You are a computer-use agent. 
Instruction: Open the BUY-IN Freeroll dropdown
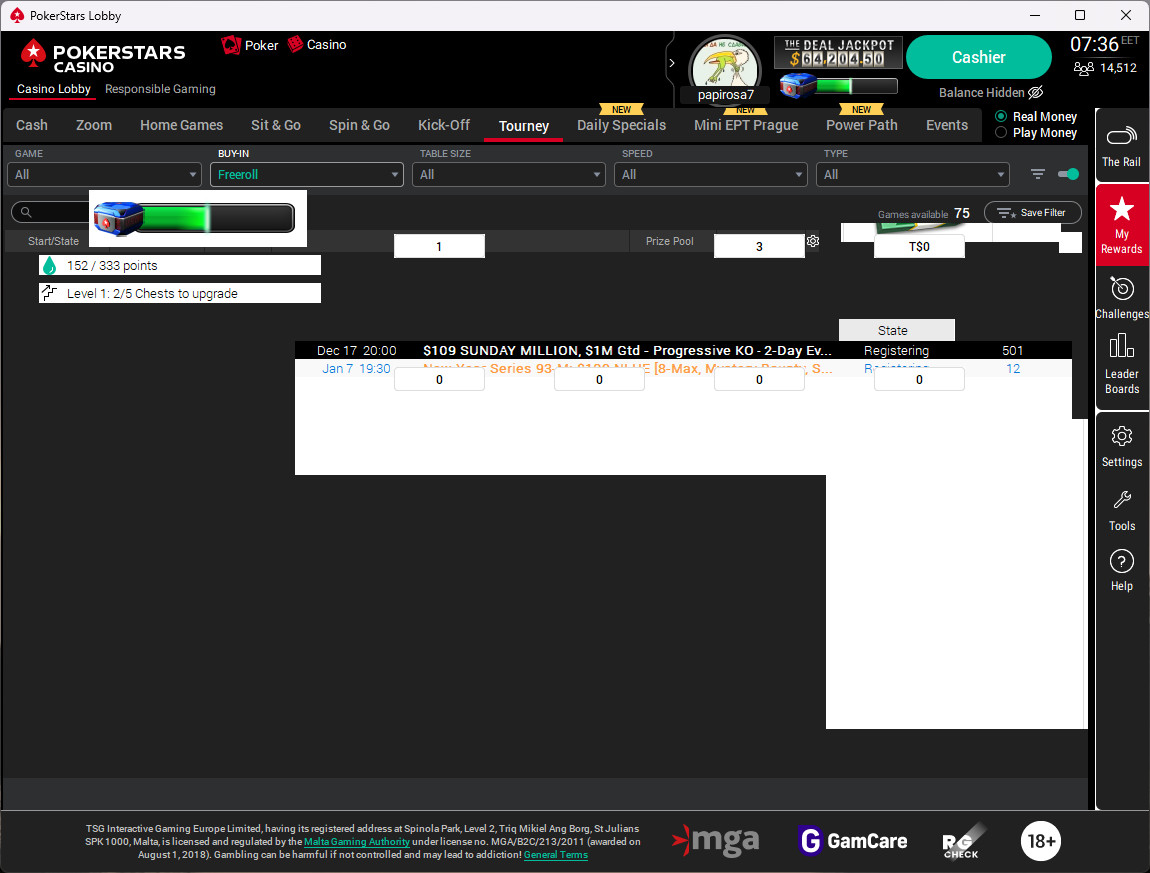[x=307, y=175]
